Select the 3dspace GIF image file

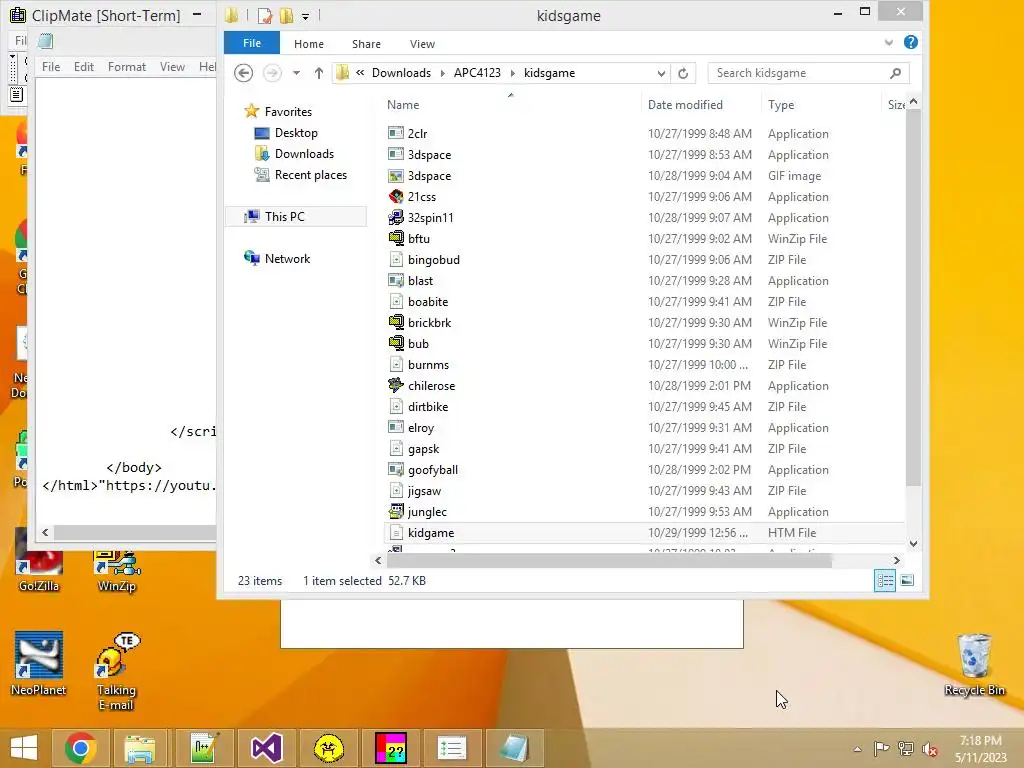pos(429,176)
